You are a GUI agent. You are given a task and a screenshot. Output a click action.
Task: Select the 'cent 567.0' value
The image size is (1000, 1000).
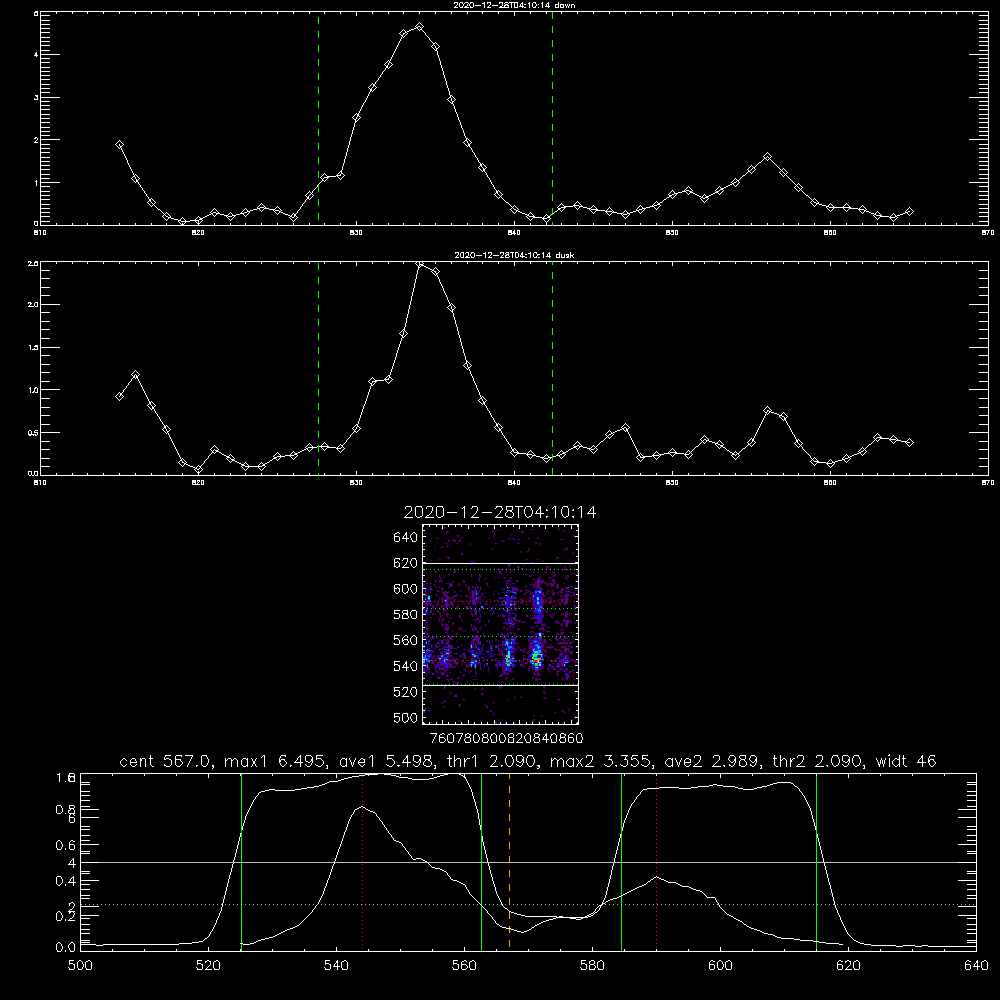[165, 761]
